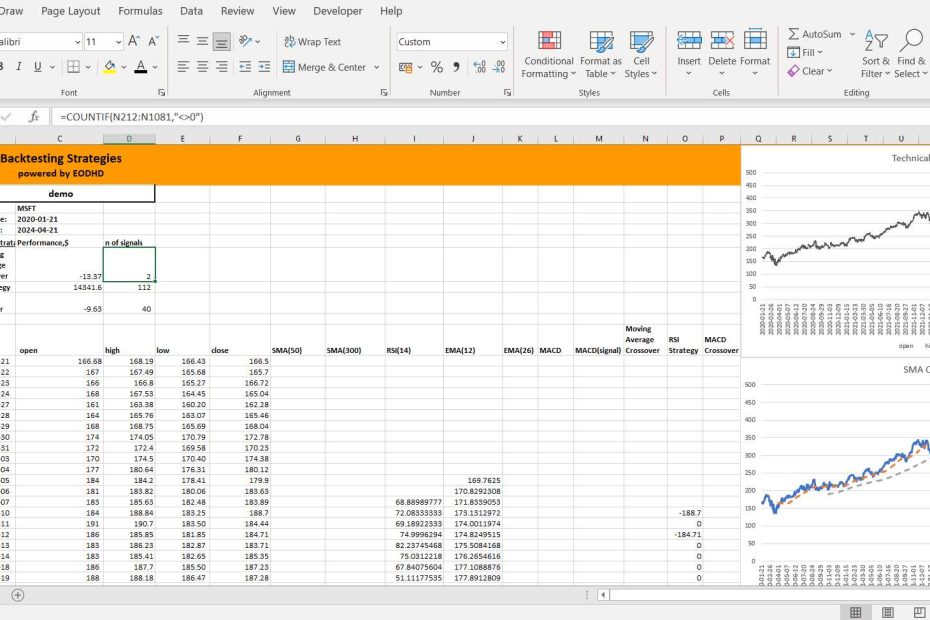930x620 pixels.
Task: Expand the Merge & Center dropdown arrow
Action: coord(377,67)
